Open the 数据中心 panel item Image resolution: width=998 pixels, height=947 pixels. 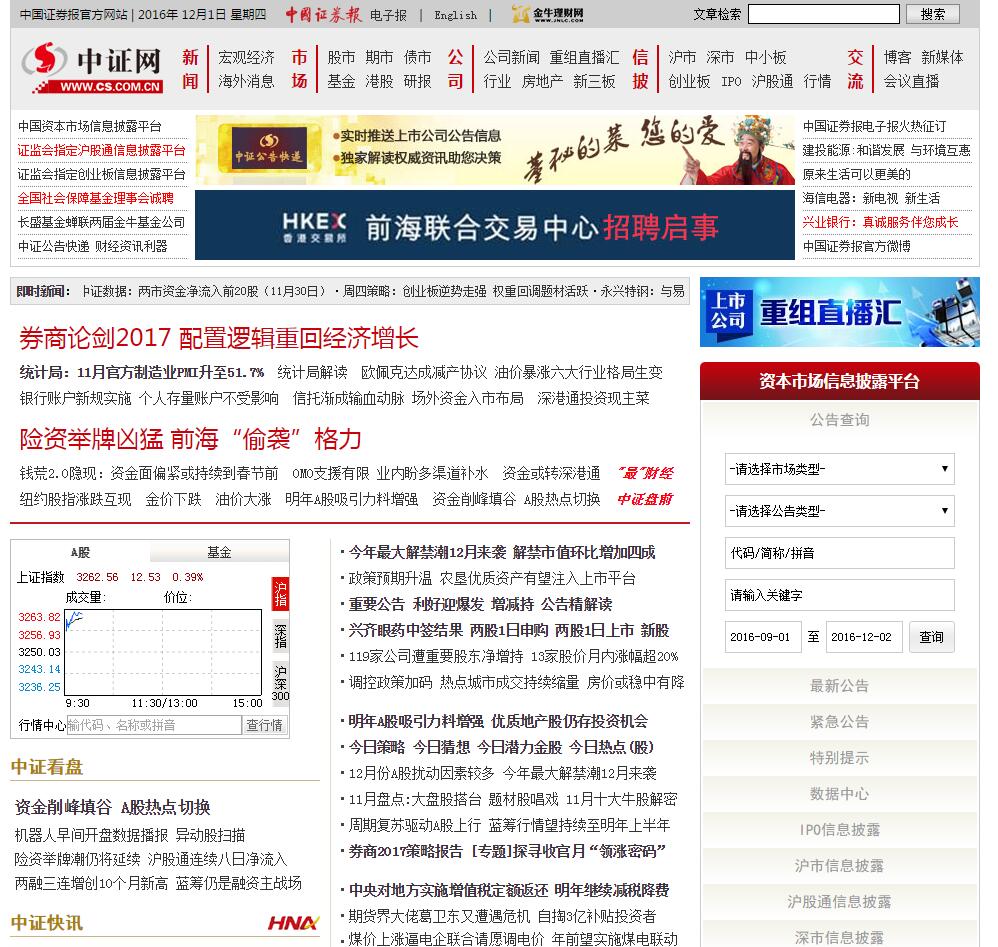click(840, 794)
